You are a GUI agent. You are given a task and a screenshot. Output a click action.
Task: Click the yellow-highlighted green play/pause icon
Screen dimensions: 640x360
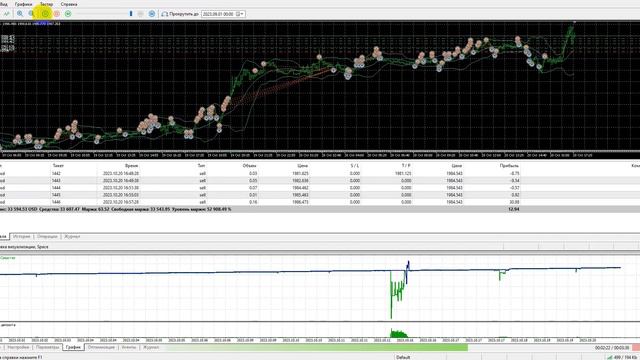click(x=45, y=14)
